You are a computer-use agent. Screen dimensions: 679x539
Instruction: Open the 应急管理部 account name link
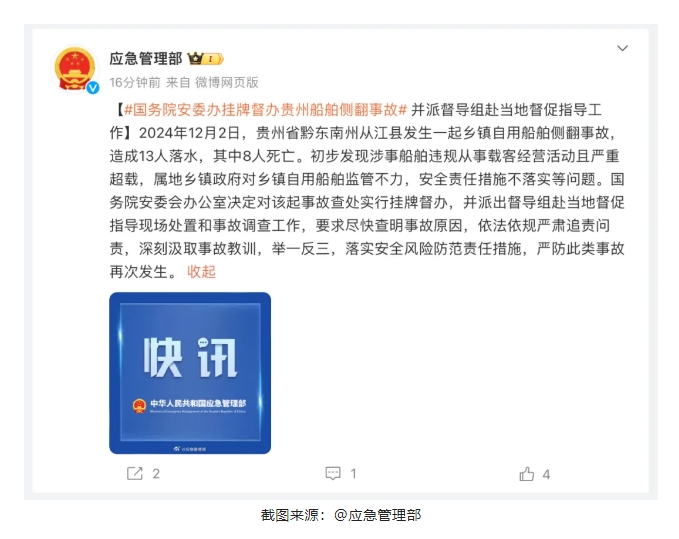pyautogui.click(x=146, y=58)
